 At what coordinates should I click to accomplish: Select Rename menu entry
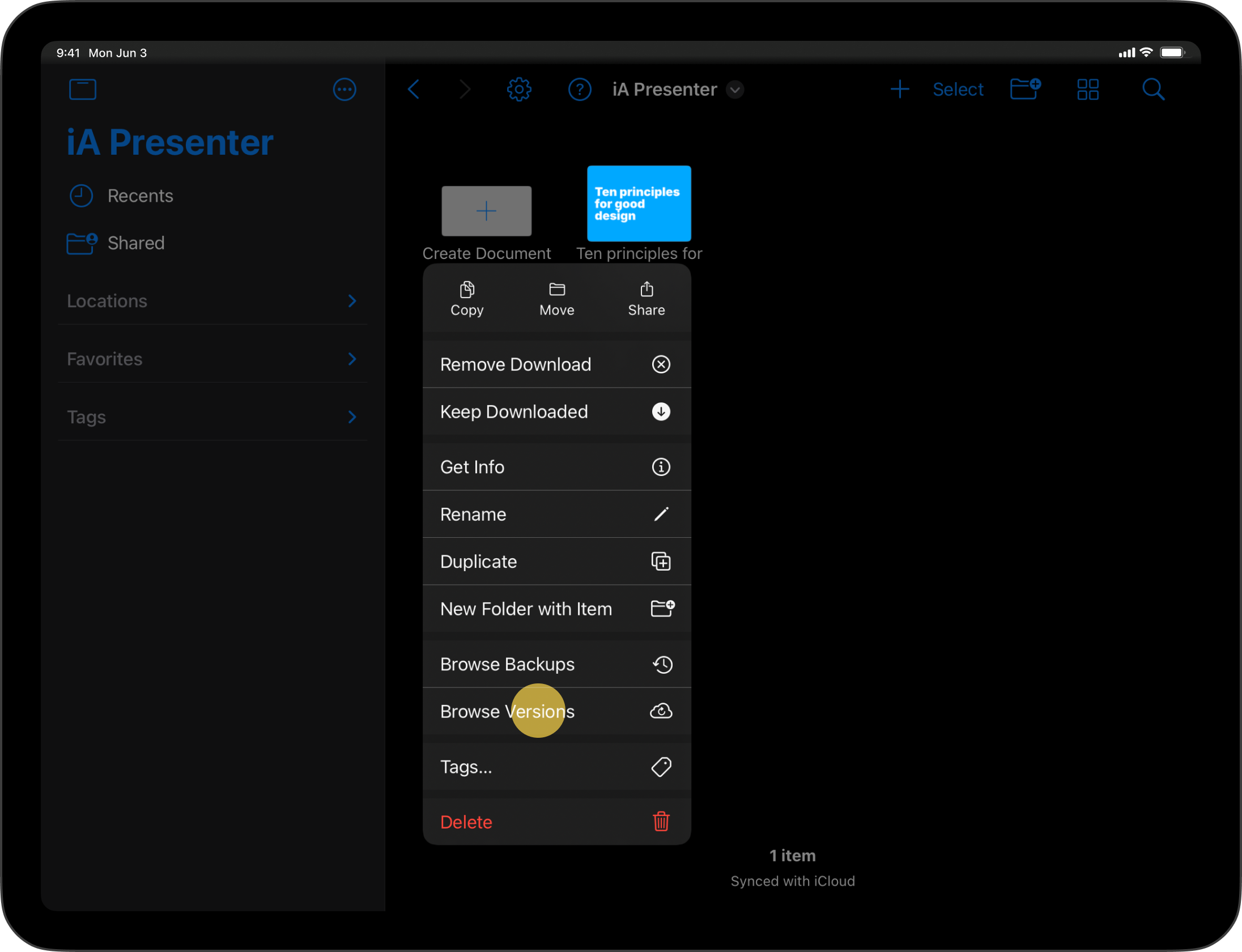click(x=557, y=515)
